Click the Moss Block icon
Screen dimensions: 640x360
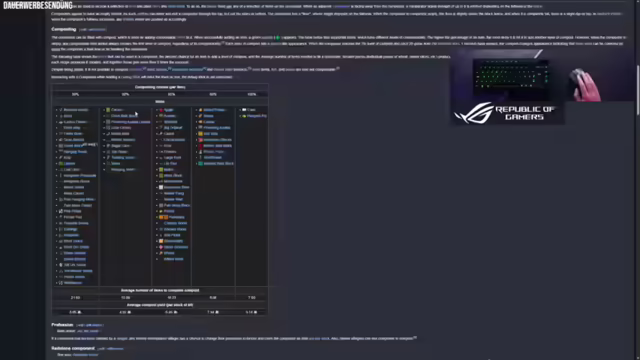[161, 176]
